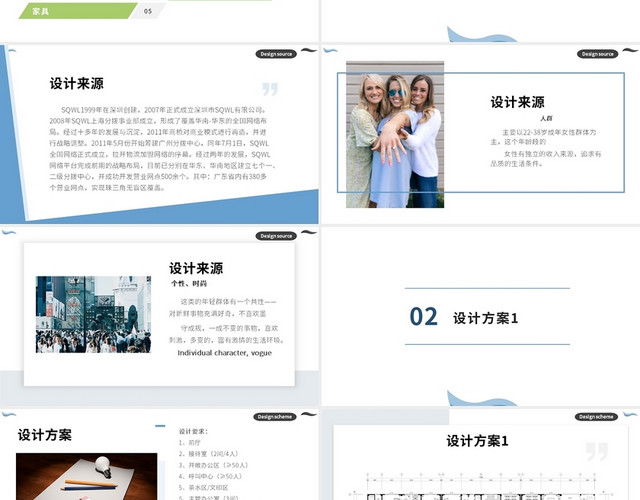The height and width of the screenshot is (500, 640).
Task: Click the Design scheme badge on the lightbulb slide
Action: pos(275,417)
